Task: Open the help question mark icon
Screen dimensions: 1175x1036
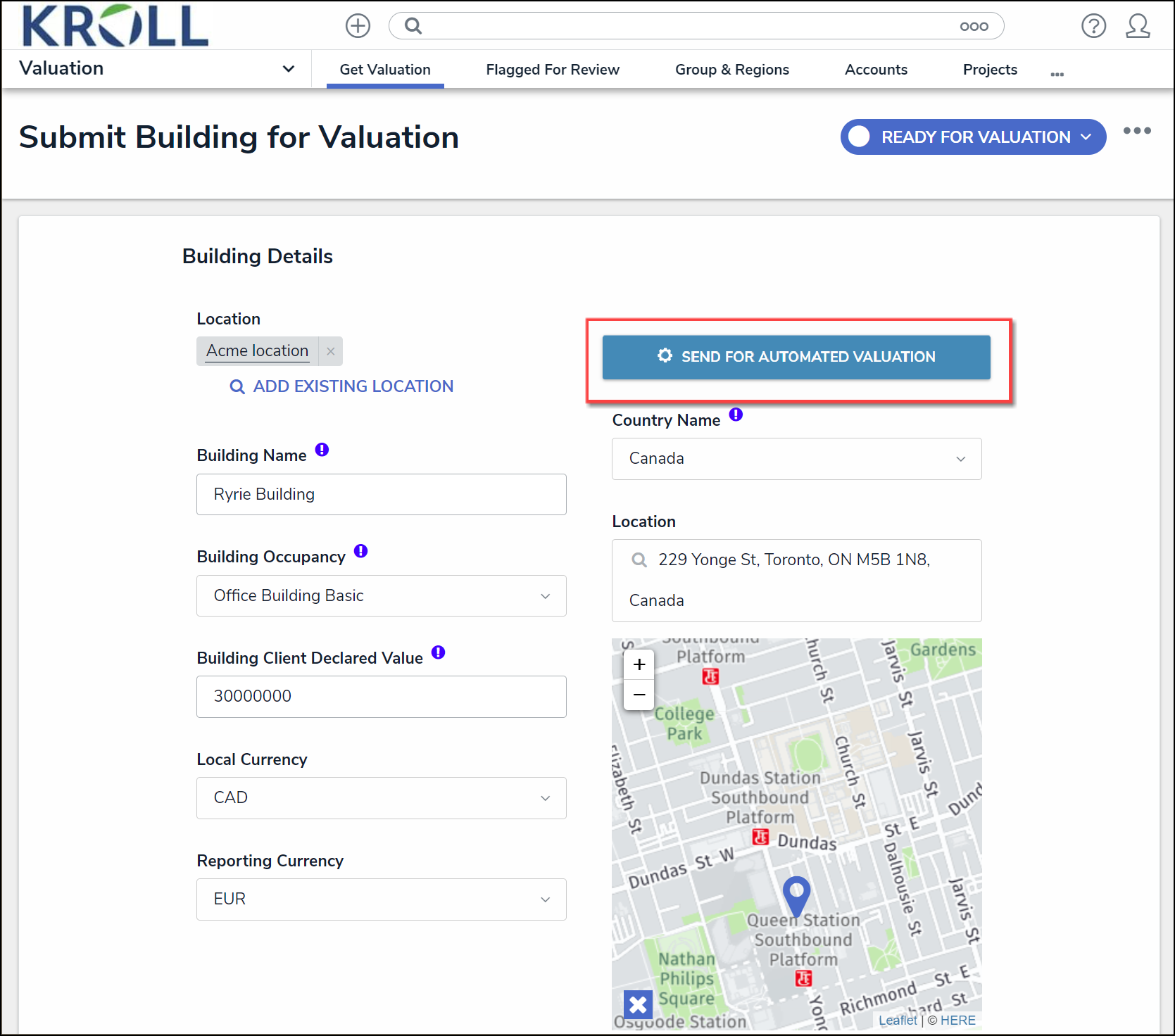Action: [1093, 26]
